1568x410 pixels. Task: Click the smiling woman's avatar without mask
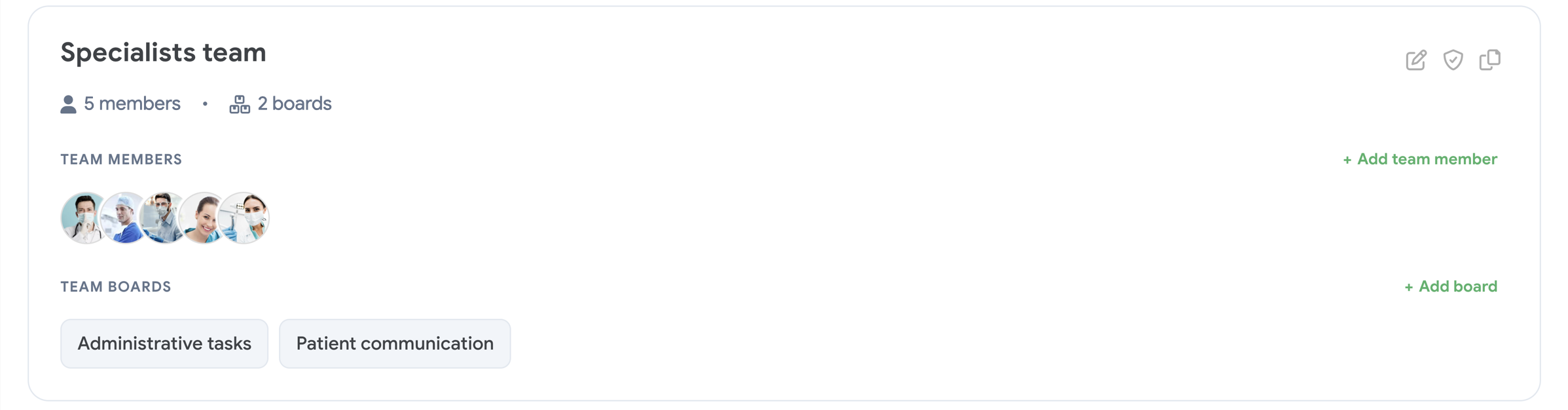pos(202,218)
